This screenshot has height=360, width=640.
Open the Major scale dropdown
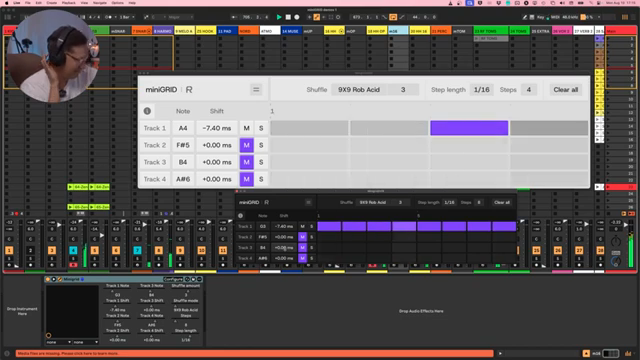click(180, 17)
